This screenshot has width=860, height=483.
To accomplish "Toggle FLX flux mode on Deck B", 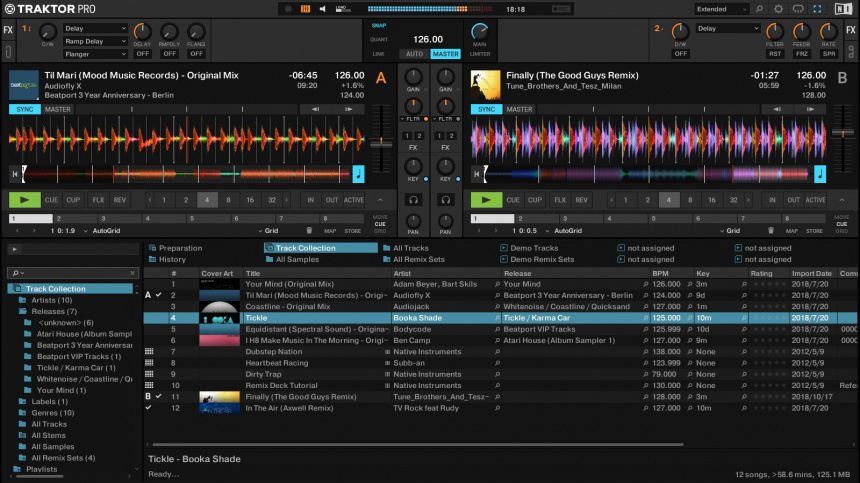I will [560, 200].
